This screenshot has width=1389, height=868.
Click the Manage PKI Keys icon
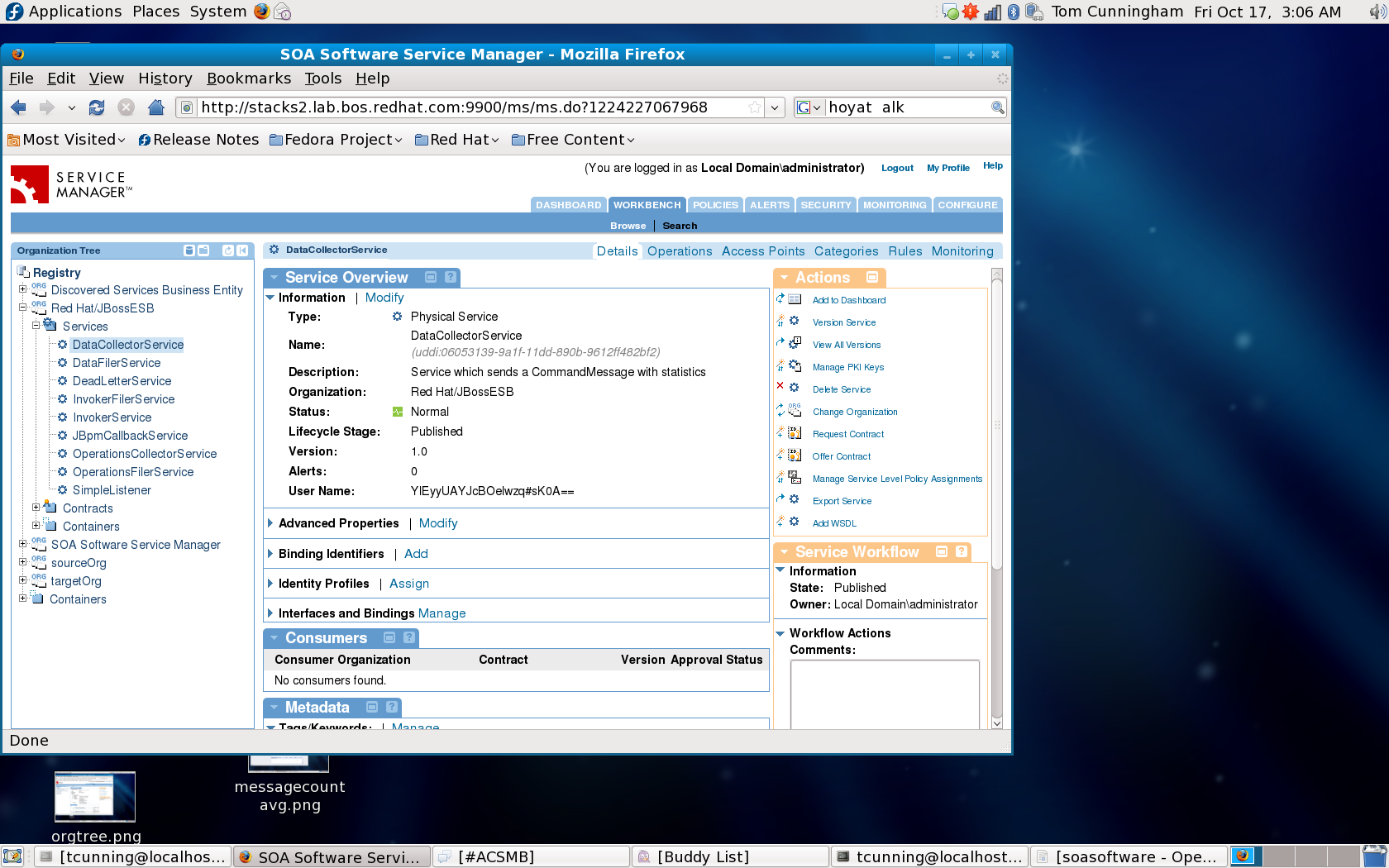point(795,366)
